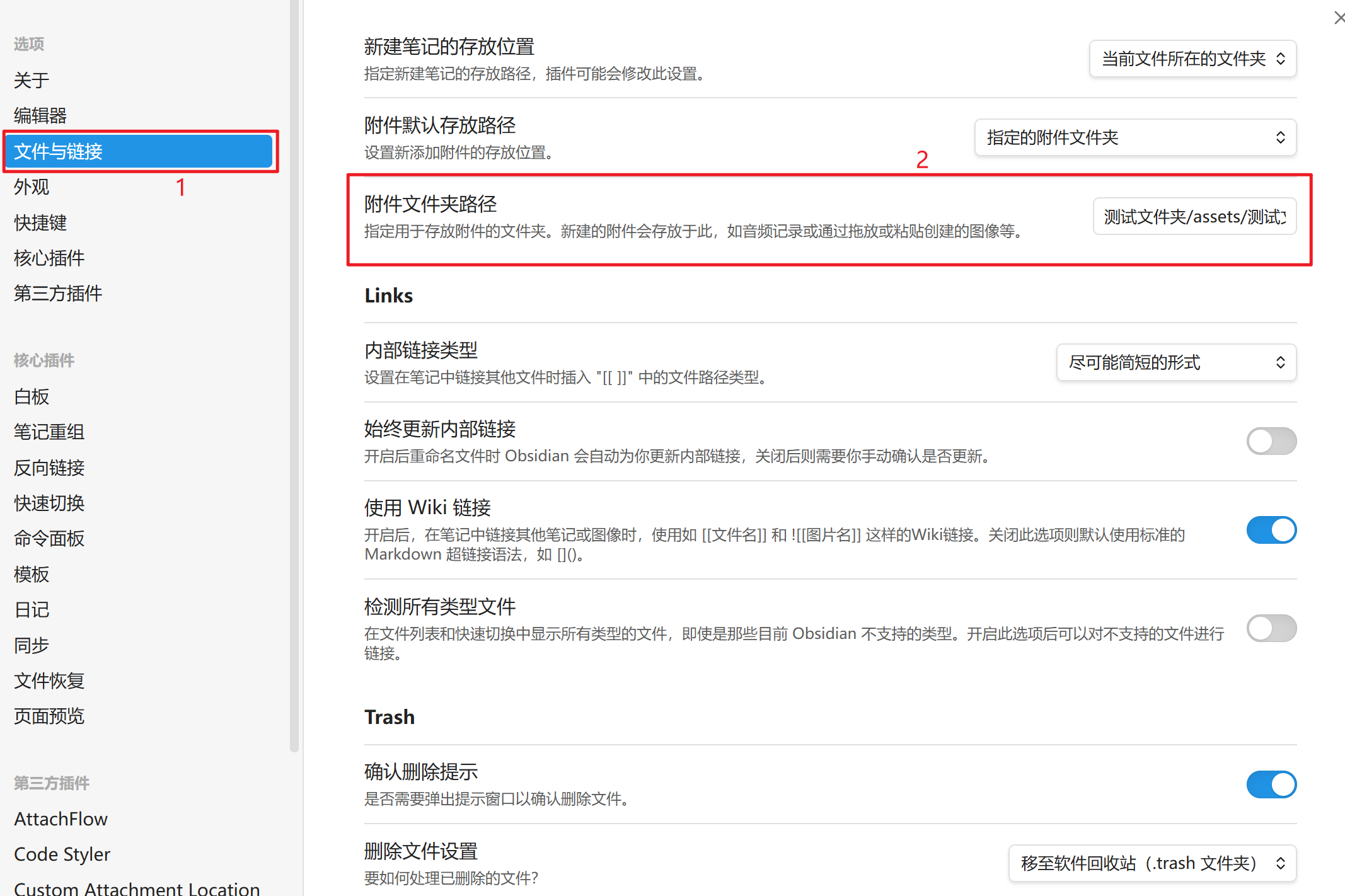Open 日记 core plugin settings
Screen dimensions: 1345x896
pos(32,609)
